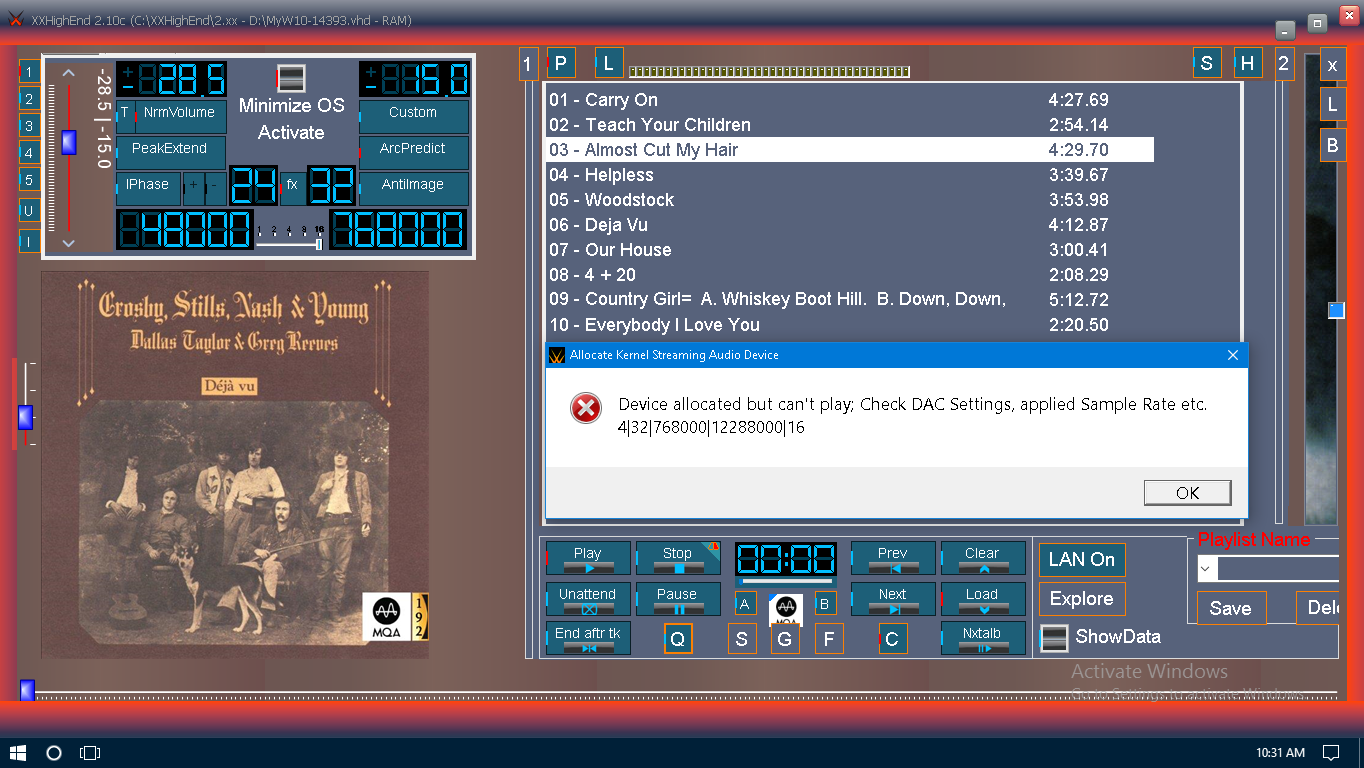Toggle the fx button between 24 and 32

[292, 186]
